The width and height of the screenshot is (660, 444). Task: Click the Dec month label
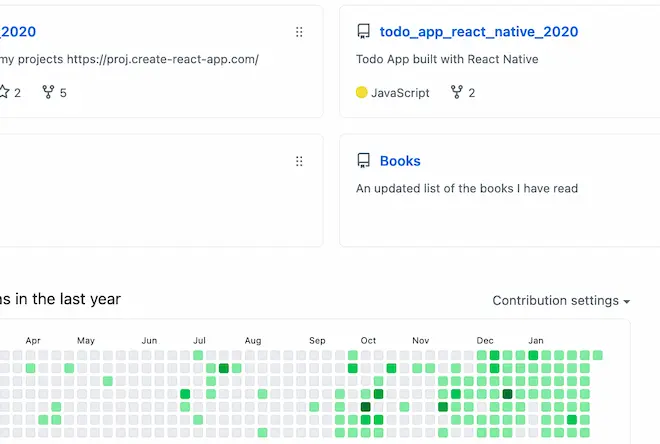tap(485, 340)
